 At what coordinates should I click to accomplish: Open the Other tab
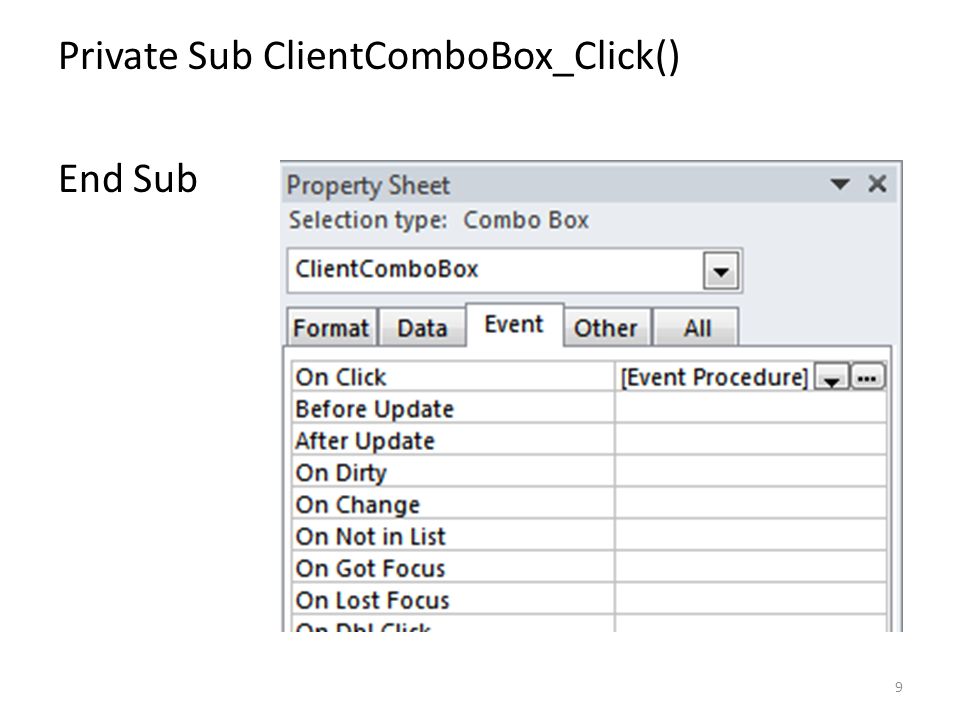tap(606, 328)
